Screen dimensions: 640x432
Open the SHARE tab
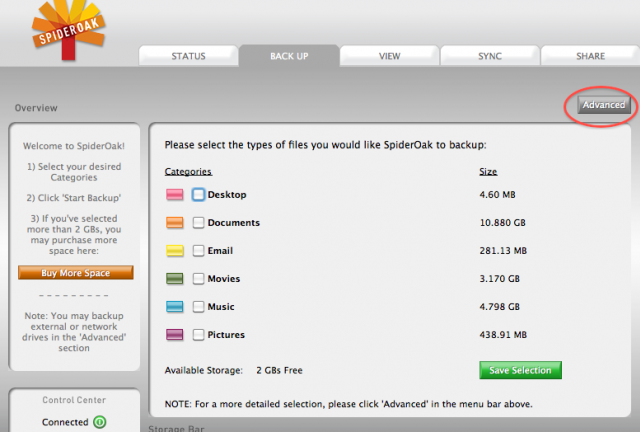590,56
